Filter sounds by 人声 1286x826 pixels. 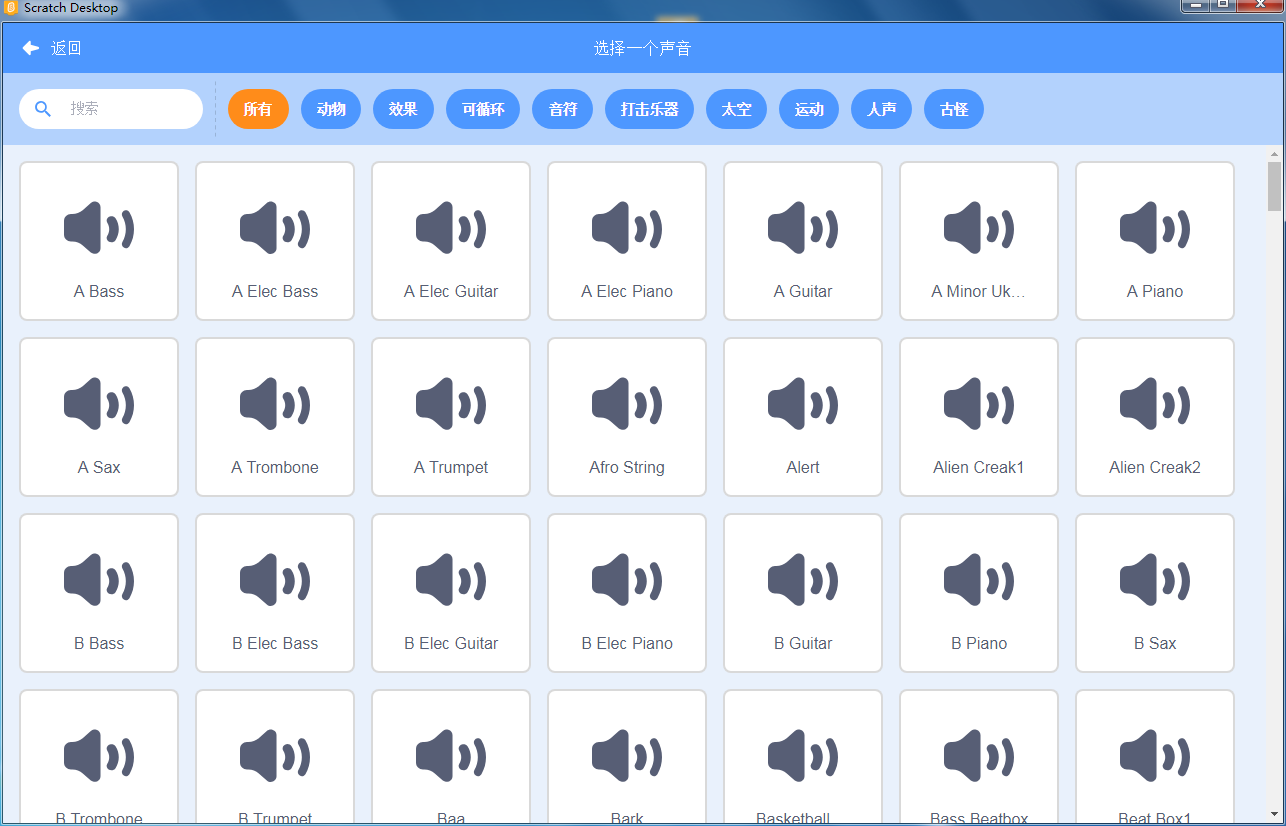[x=881, y=109]
